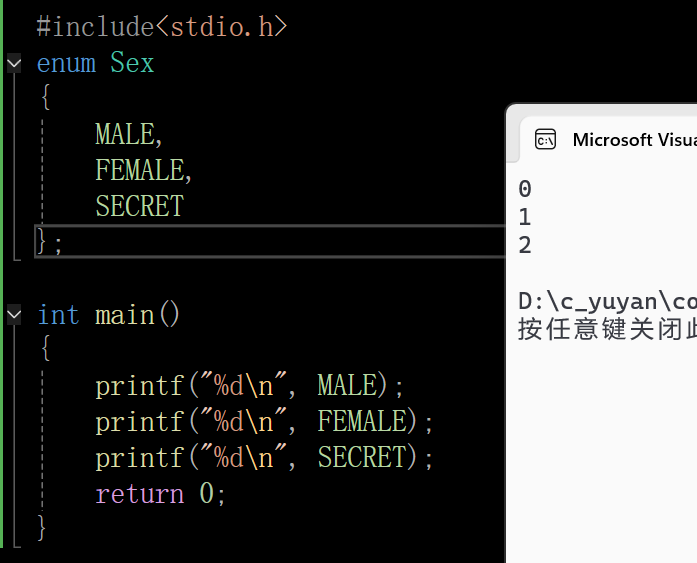Click the SECRET enumerator in the enum

click(x=140, y=206)
